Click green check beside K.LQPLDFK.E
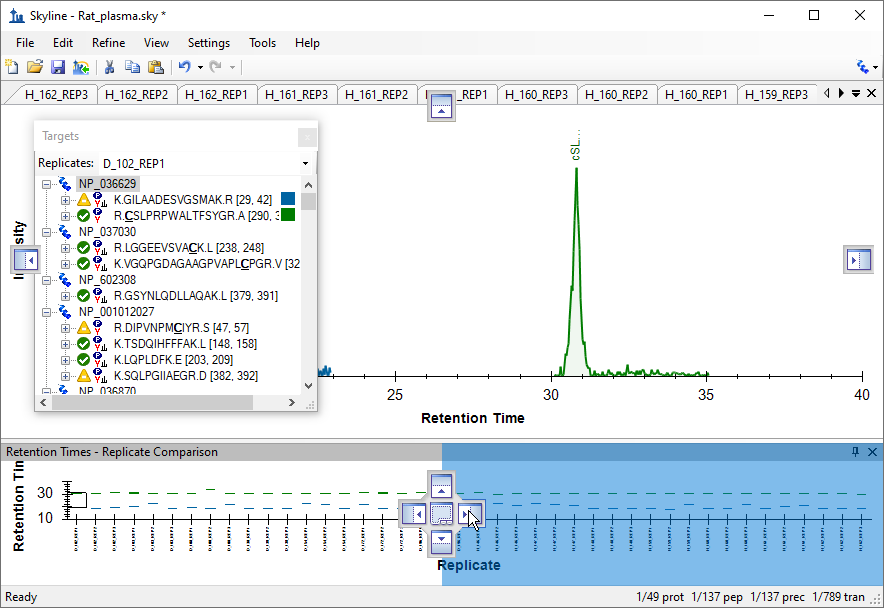 (x=84, y=360)
